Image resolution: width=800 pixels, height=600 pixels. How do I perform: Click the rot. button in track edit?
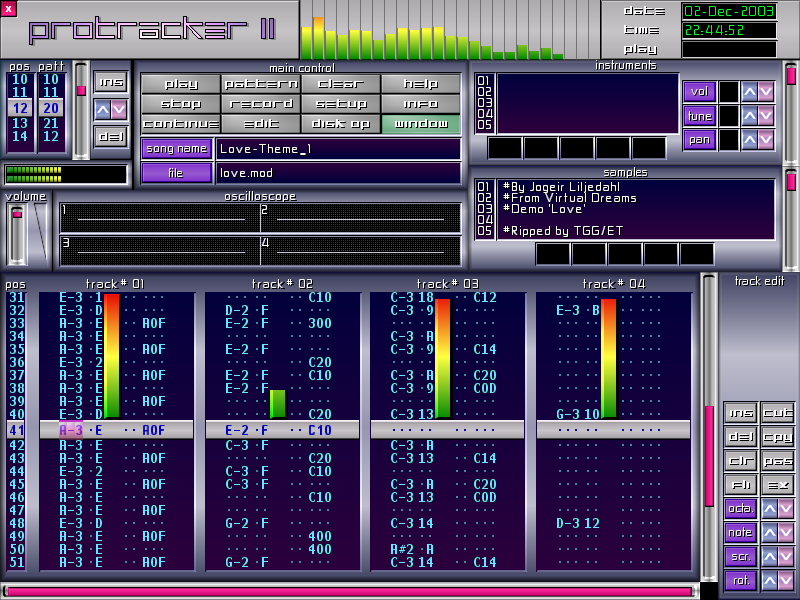pos(741,581)
